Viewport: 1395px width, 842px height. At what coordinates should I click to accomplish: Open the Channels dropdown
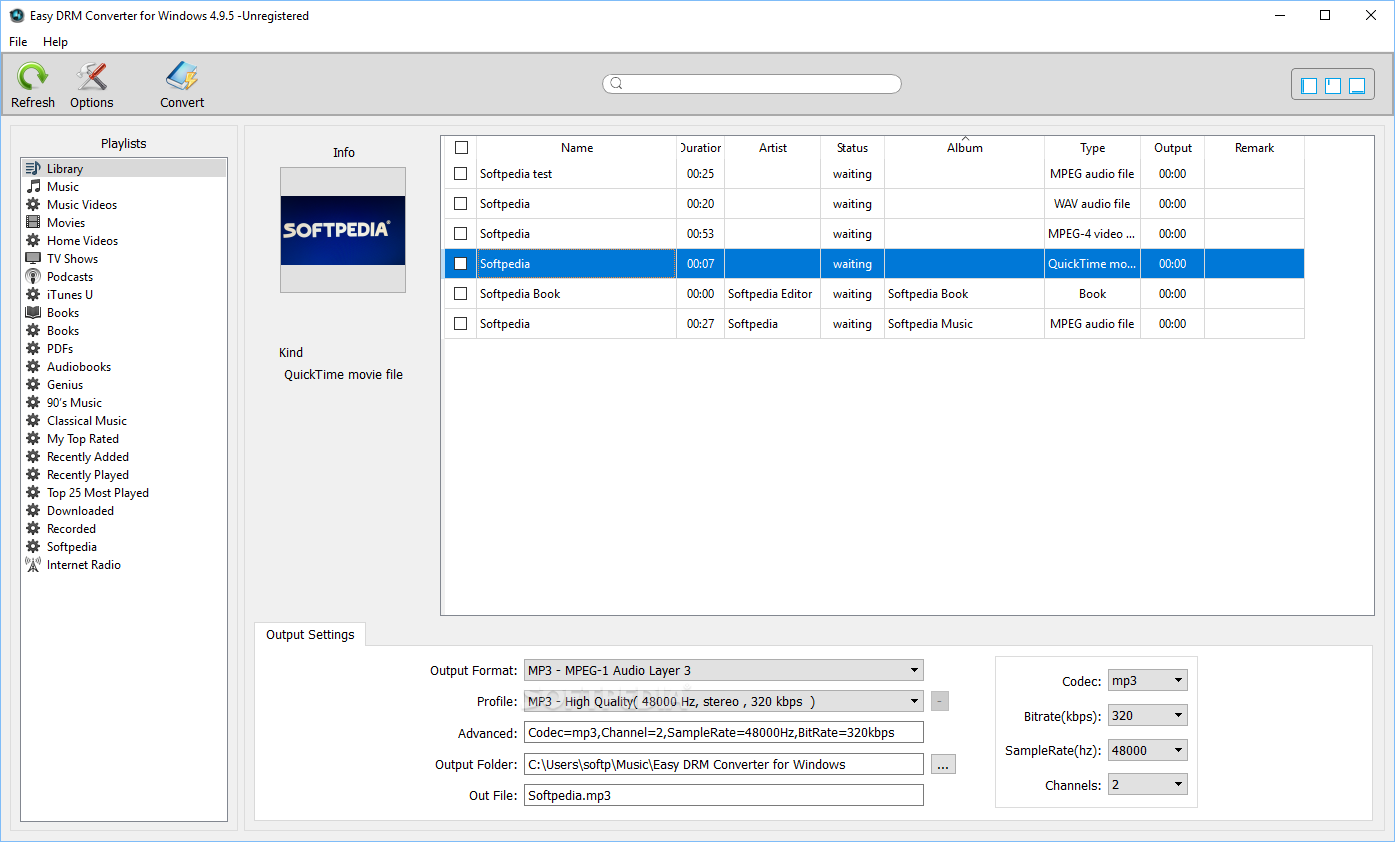pos(1148,785)
